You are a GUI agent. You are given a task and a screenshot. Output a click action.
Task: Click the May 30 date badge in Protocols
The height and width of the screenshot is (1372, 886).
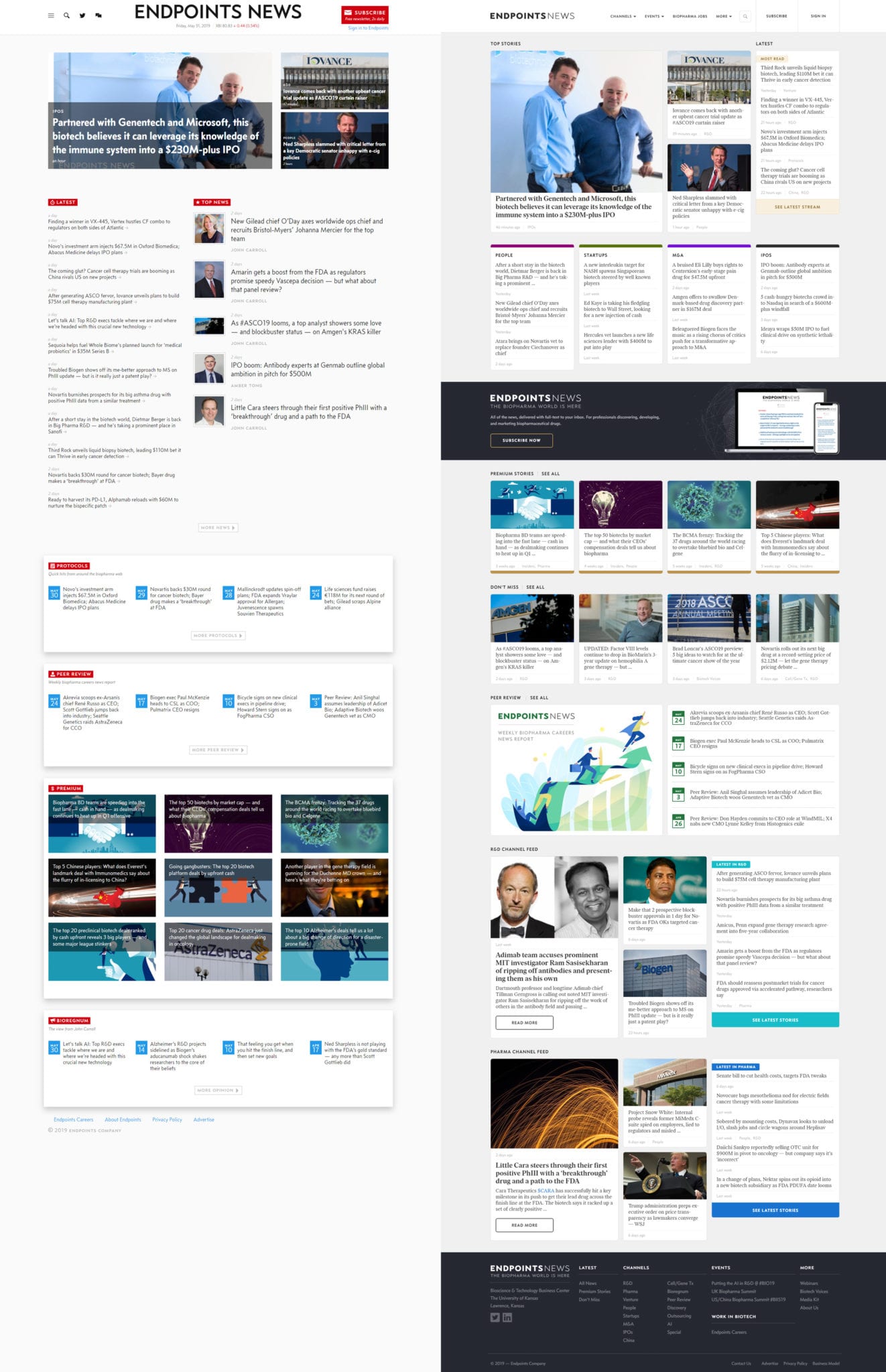(x=54, y=593)
